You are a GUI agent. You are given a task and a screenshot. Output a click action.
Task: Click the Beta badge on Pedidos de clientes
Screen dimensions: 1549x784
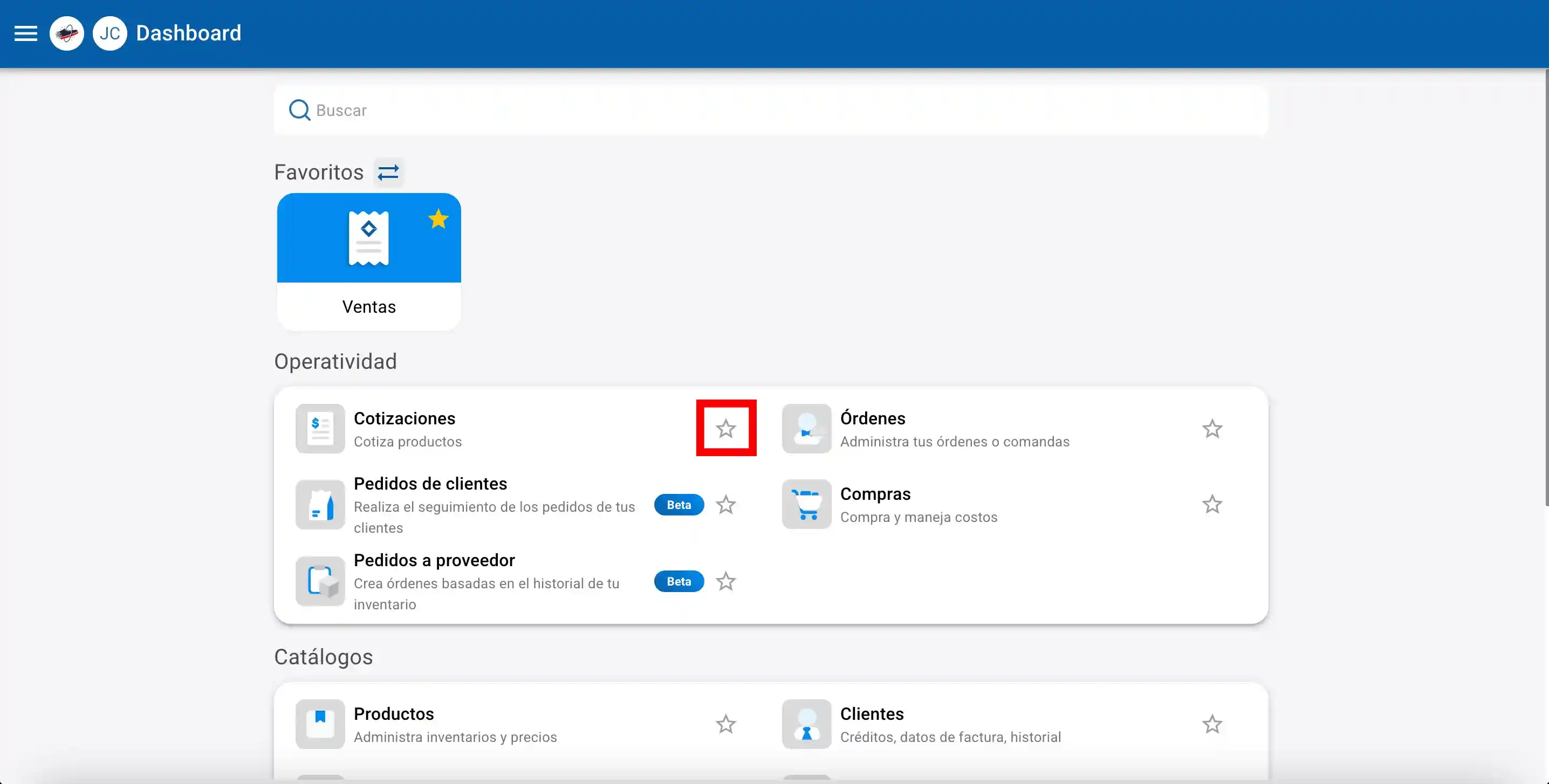point(679,505)
